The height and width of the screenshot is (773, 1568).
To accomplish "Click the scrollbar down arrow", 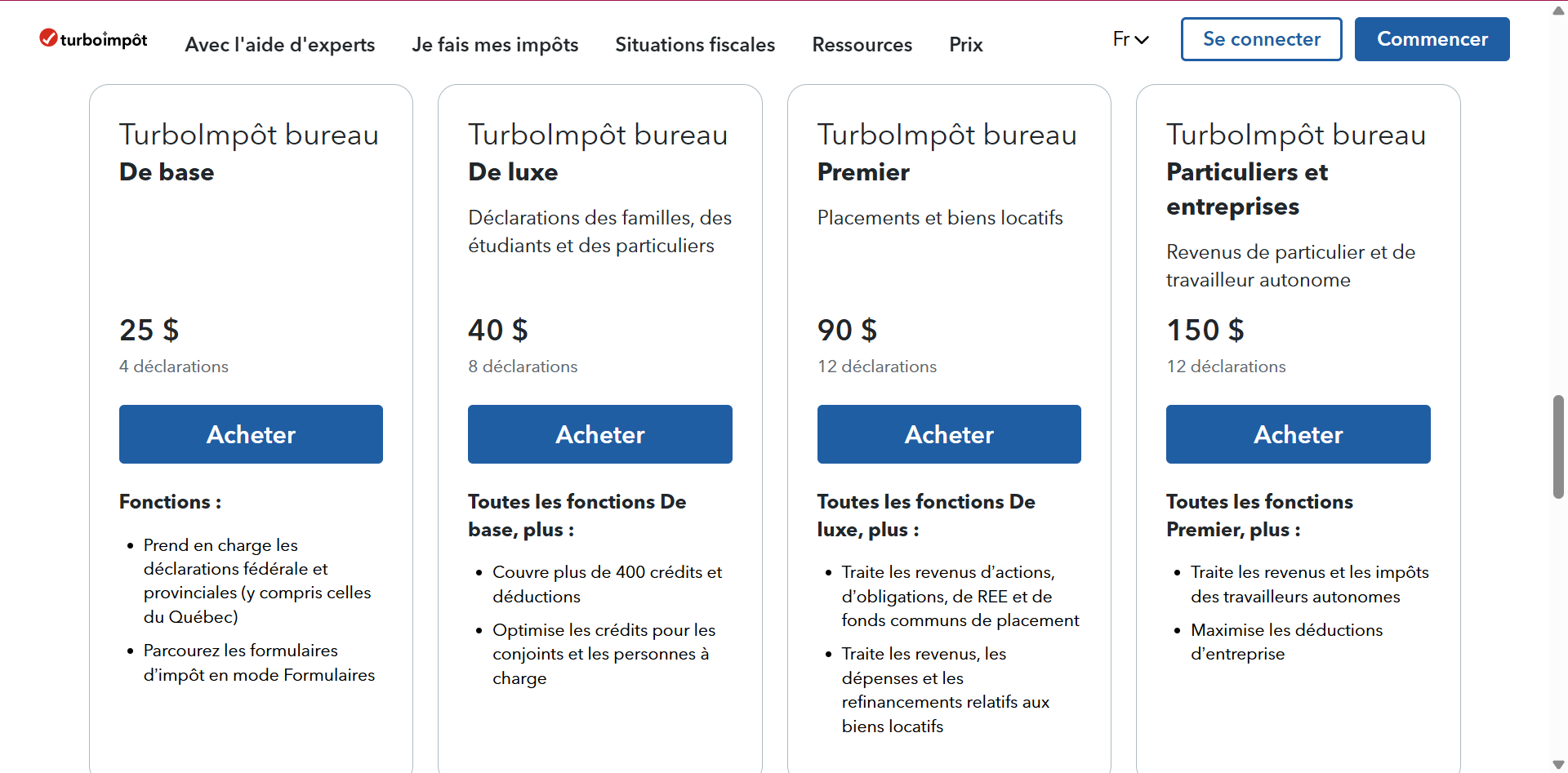I will pyautogui.click(x=1558, y=764).
